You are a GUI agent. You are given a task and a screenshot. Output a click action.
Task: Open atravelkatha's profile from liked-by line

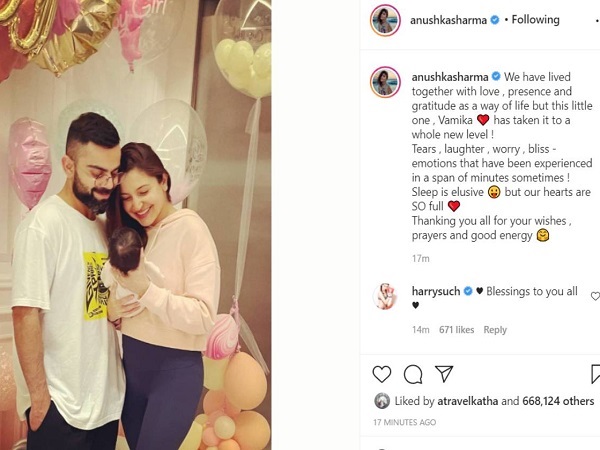tap(468, 401)
